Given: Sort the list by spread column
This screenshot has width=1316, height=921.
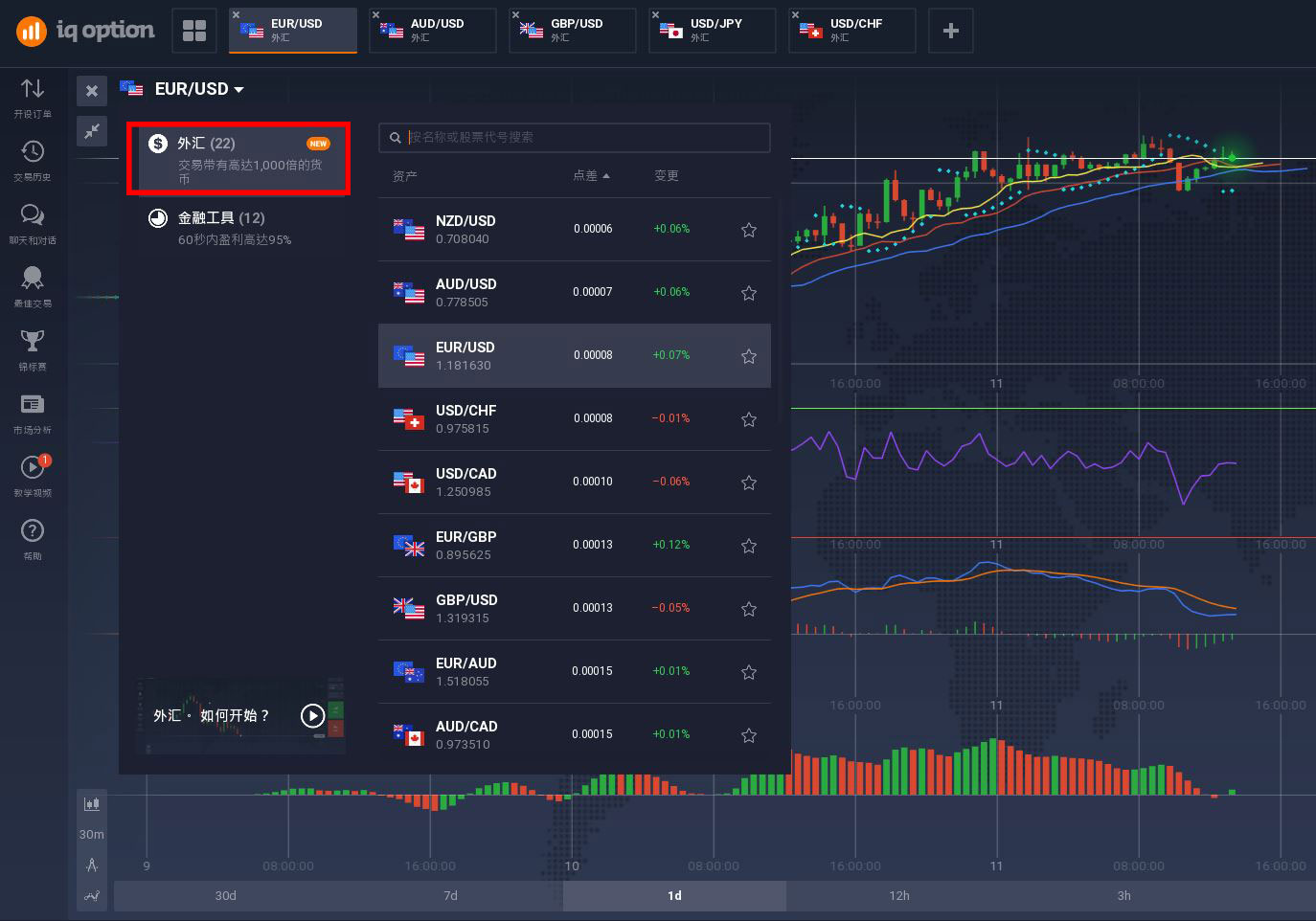Looking at the screenshot, I should 590,176.
